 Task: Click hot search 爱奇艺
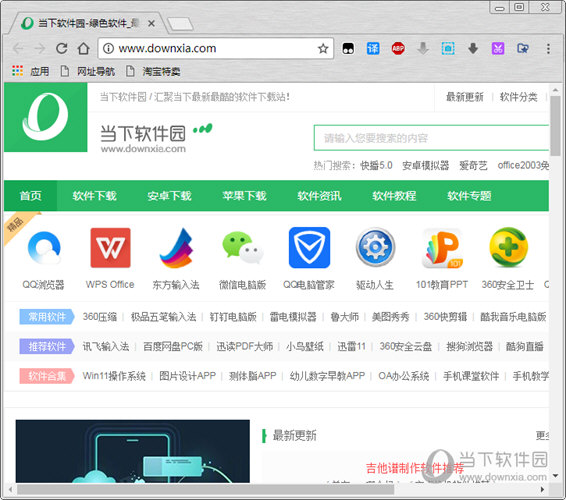tap(473, 165)
